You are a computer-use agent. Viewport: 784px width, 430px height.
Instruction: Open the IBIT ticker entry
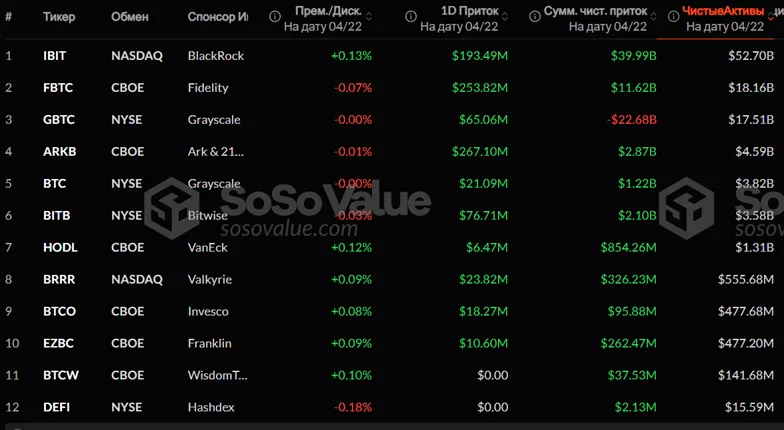click(x=54, y=55)
